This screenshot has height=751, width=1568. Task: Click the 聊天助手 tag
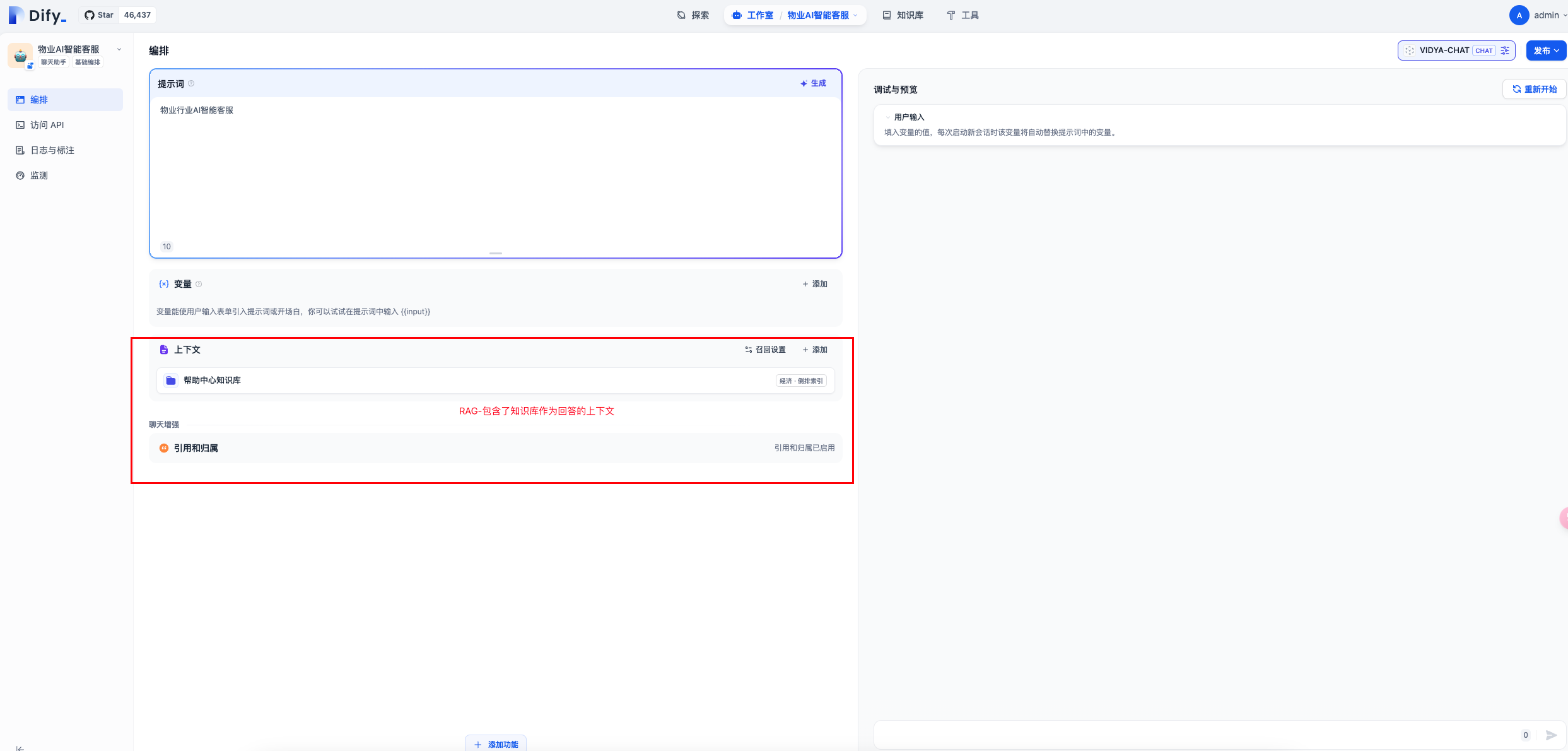click(54, 62)
